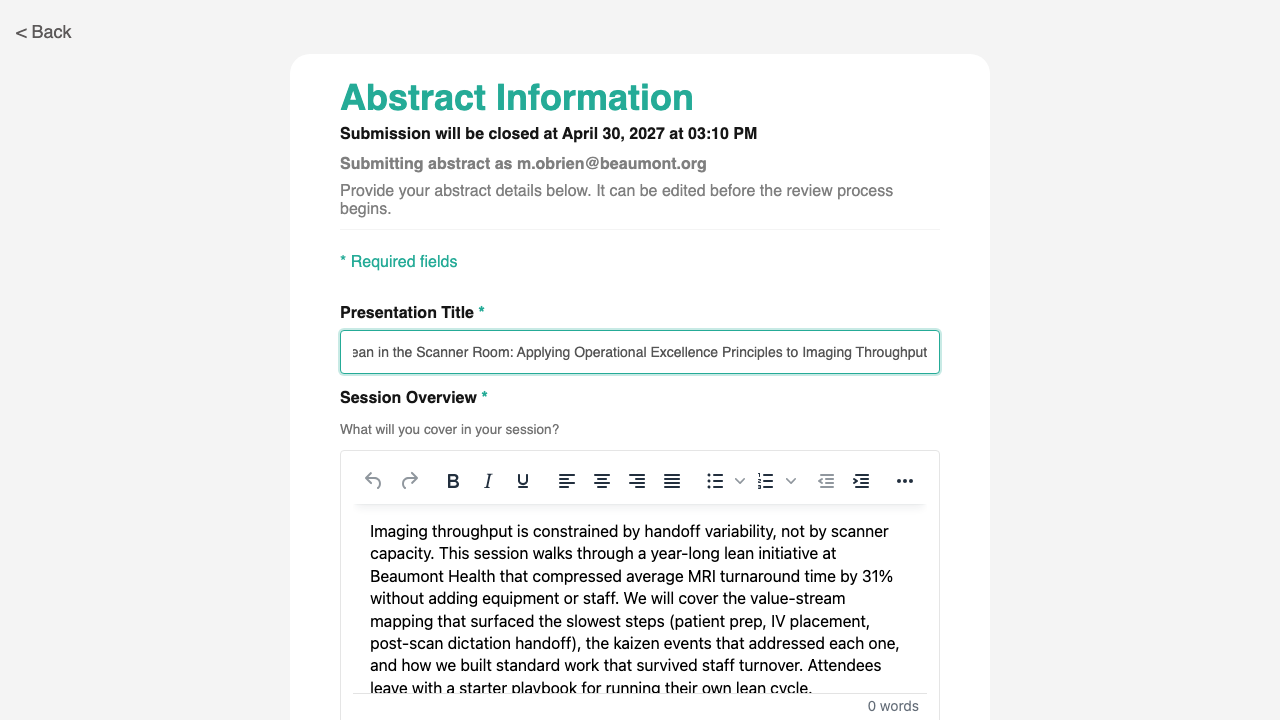Click the 'Abstract Information' heading

[517, 97]
